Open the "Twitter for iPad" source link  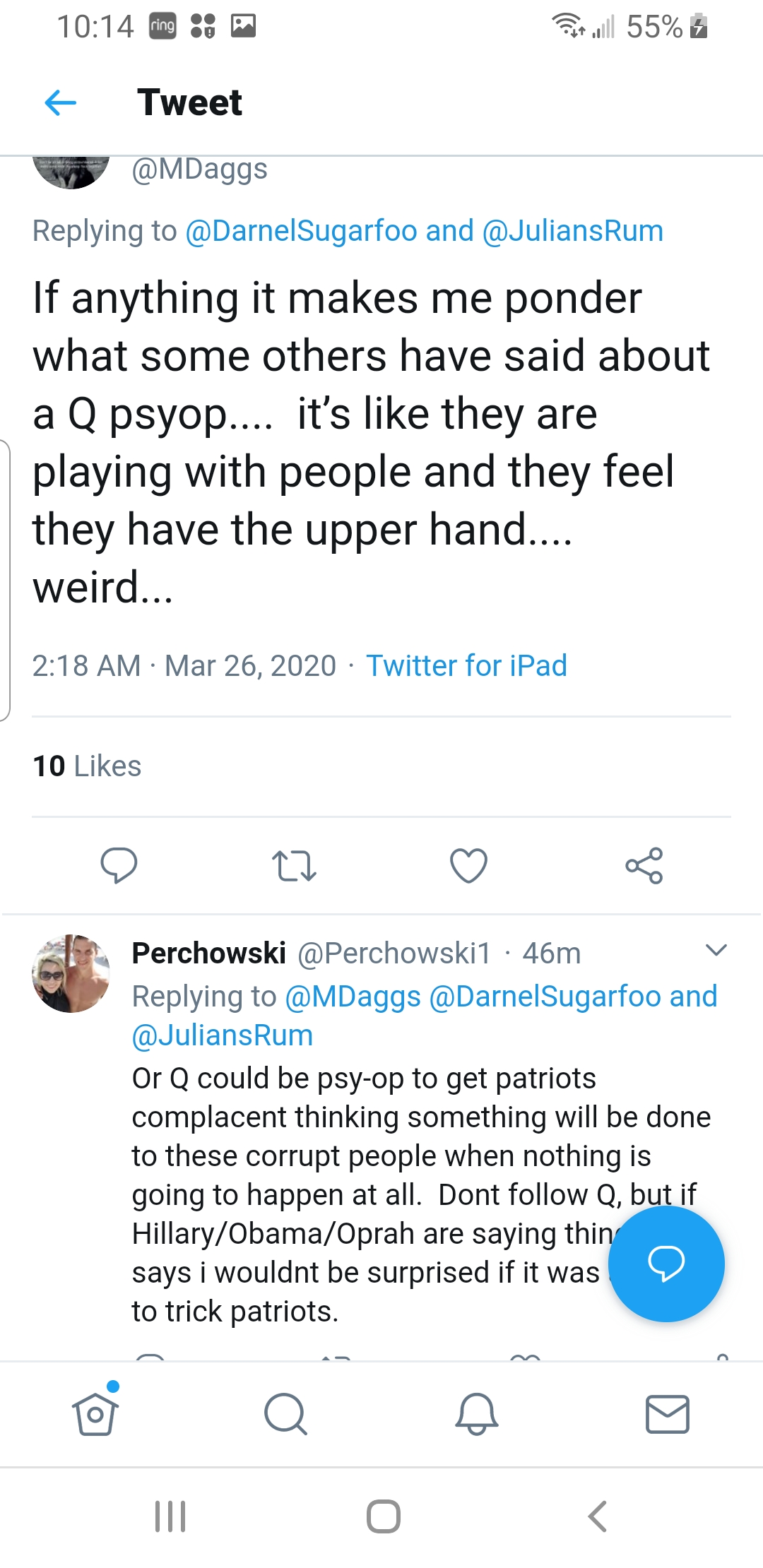(x=466, y=665)
